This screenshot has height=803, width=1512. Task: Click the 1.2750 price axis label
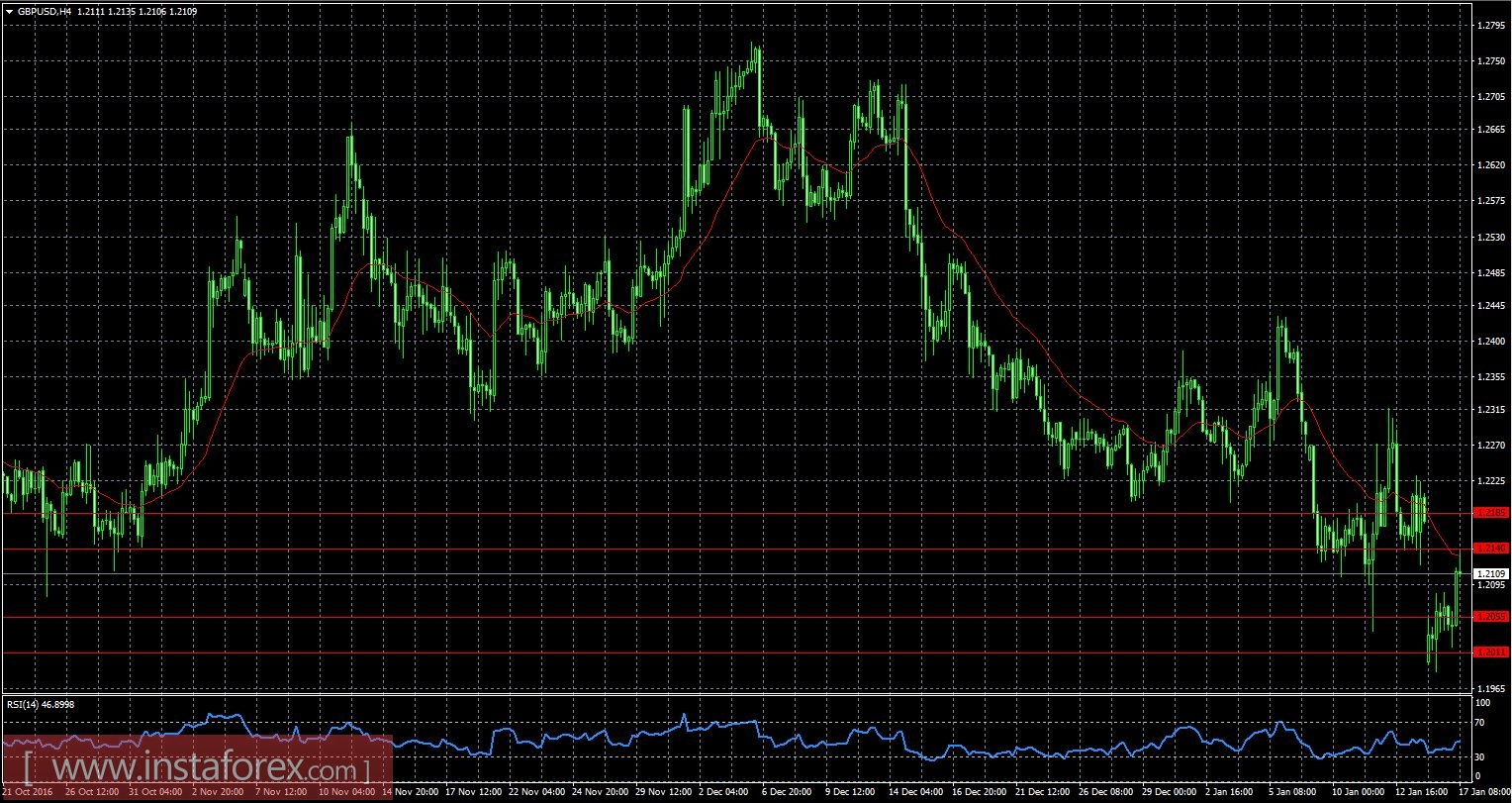tap(1491, 61)
